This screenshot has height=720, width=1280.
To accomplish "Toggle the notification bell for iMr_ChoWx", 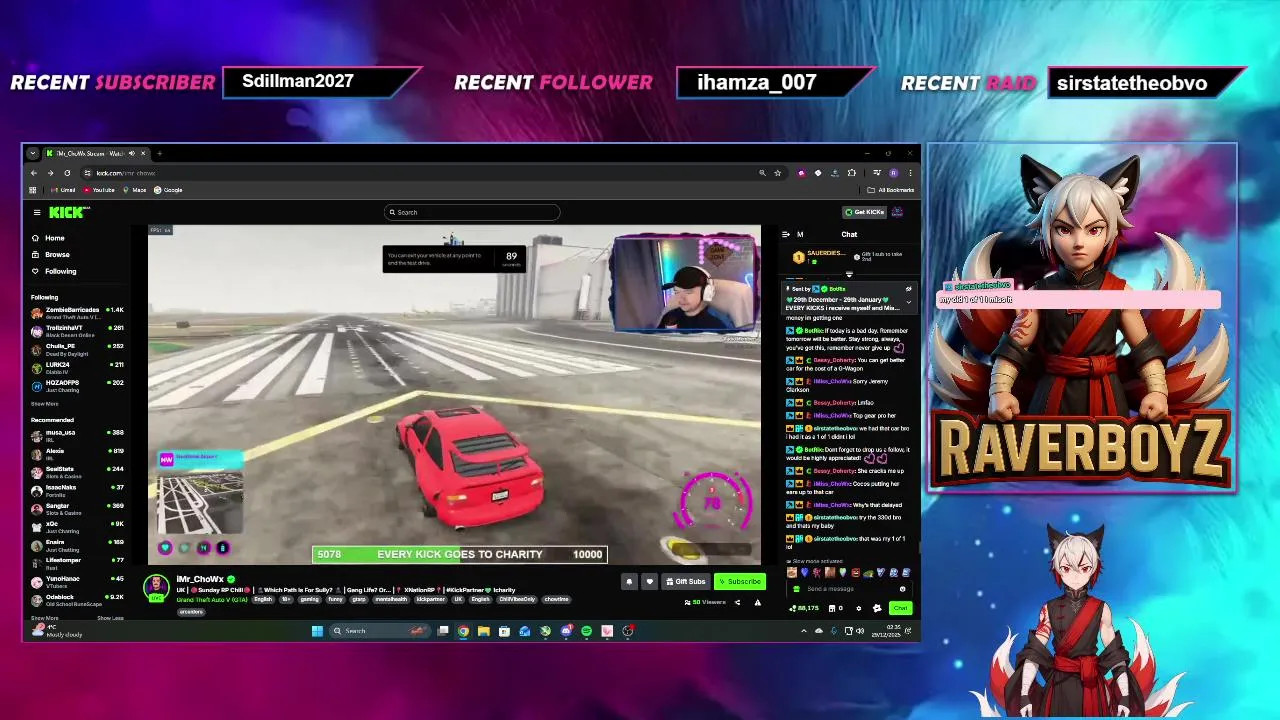I will pos(629,582).
